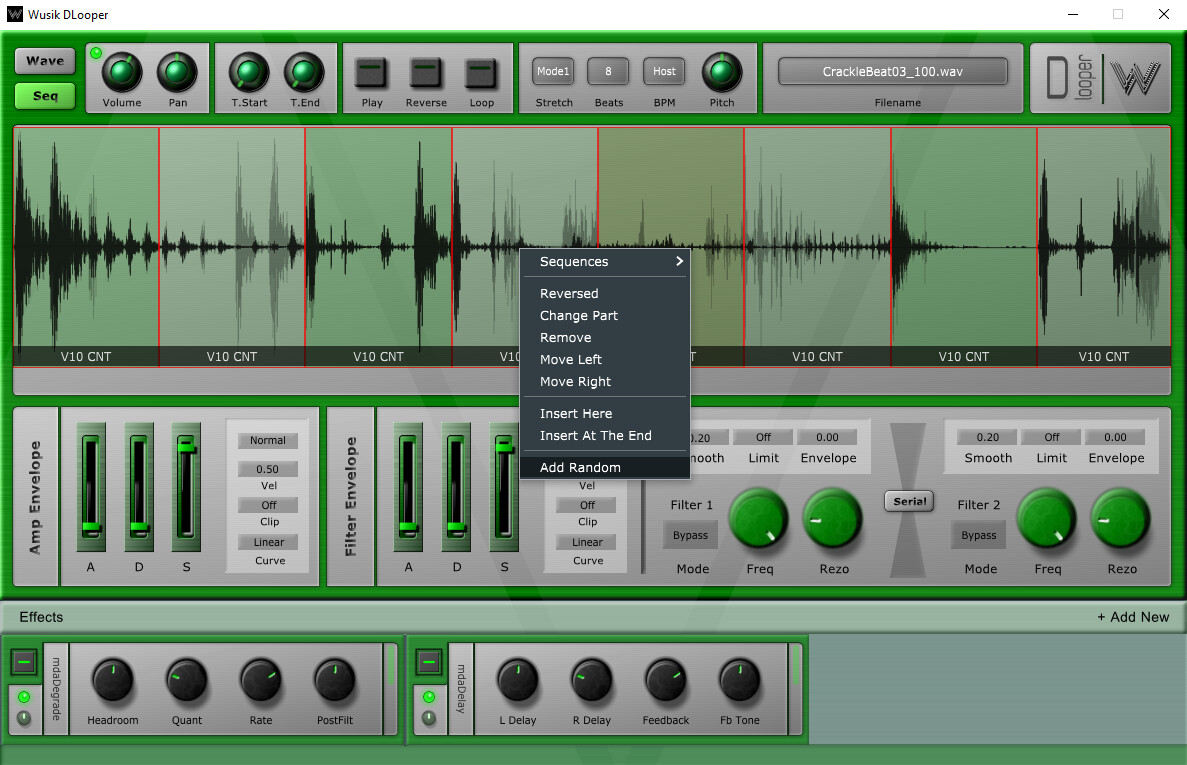Switch to the Seq view

(45, 95)
